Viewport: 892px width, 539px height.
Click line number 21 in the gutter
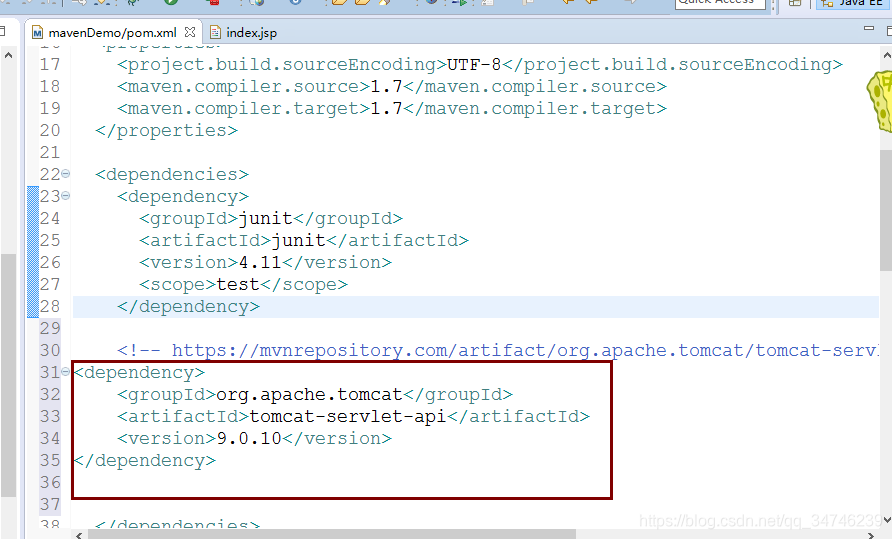pos(50,153)
